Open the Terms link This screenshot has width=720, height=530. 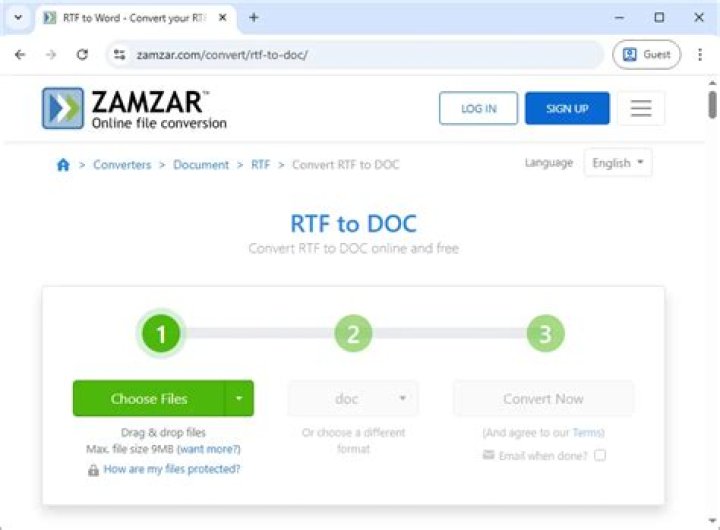pyautogui.click(x=587, y=432)
